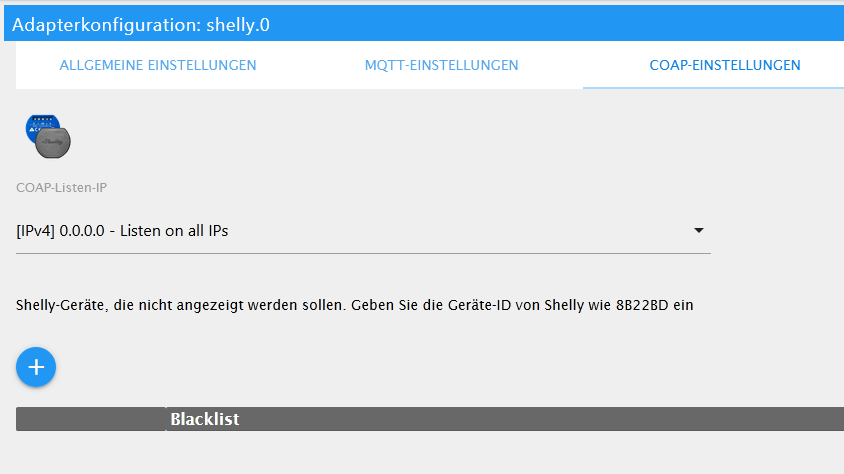The width and height of the screenshot is (844, 474).
Task: Open the MQTT-Einstellungen tab
Action: [441, 65]
